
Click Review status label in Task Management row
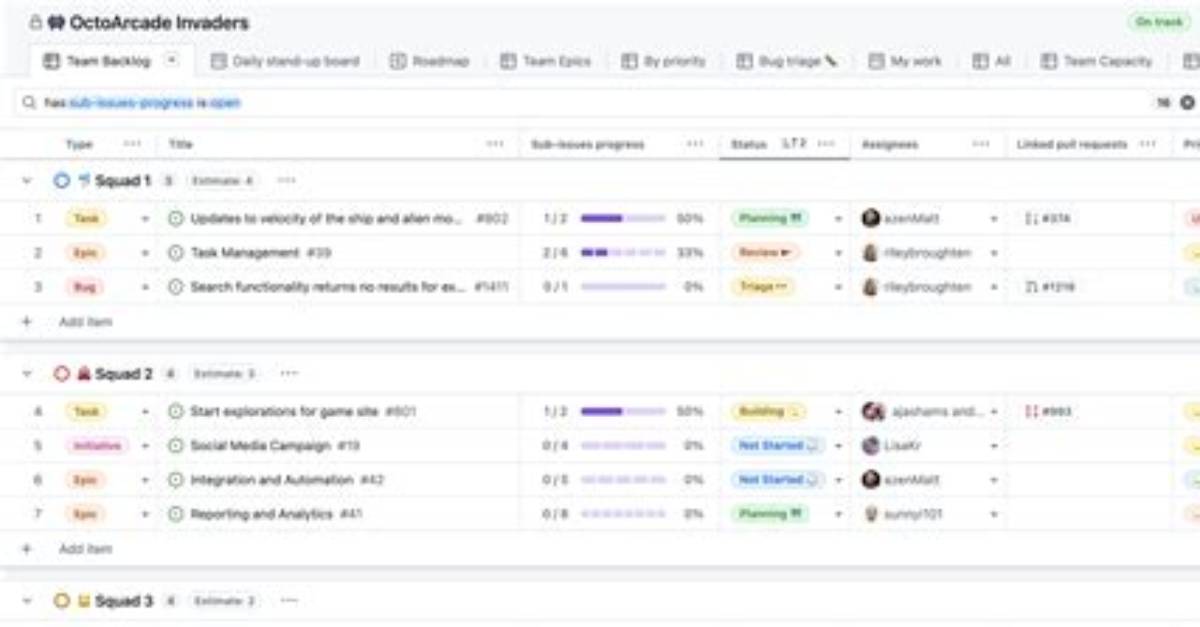tap(766, 253)
